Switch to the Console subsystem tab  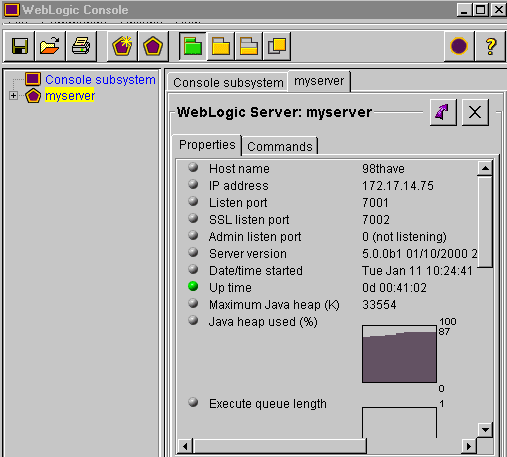[x=228, y=82]
